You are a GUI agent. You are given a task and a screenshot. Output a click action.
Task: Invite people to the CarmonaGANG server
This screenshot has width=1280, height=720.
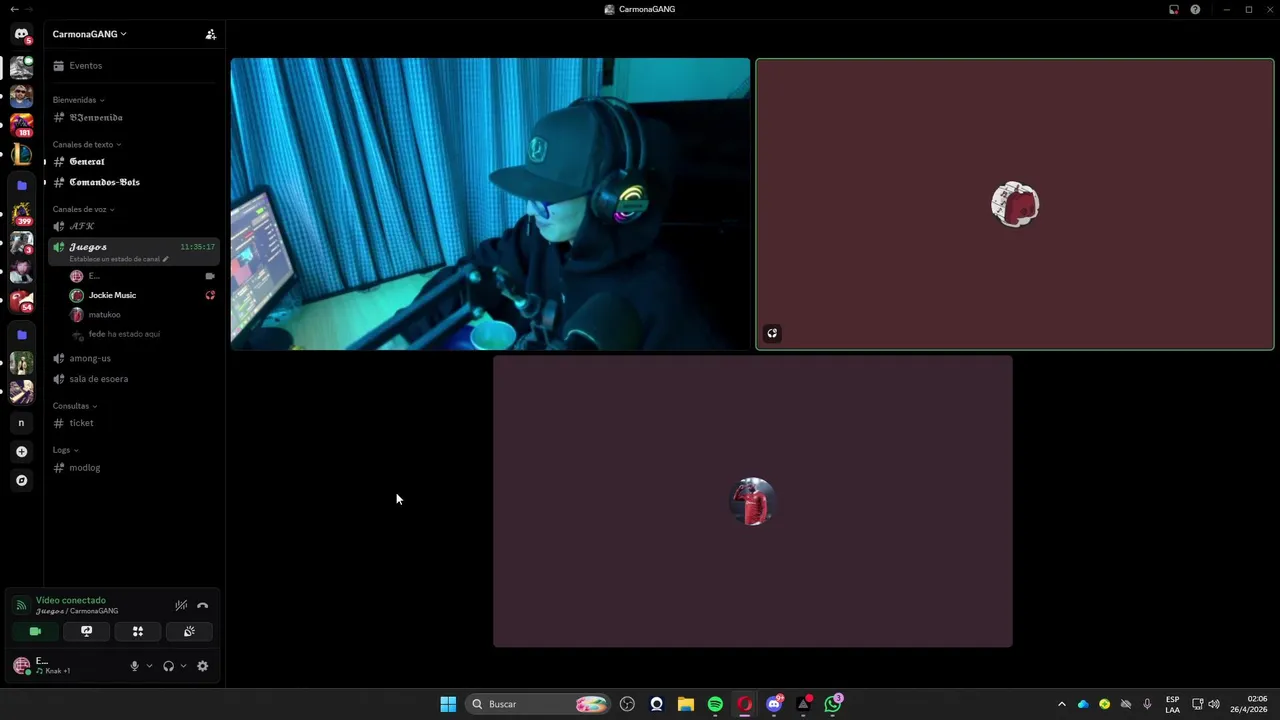pos(210,34)
